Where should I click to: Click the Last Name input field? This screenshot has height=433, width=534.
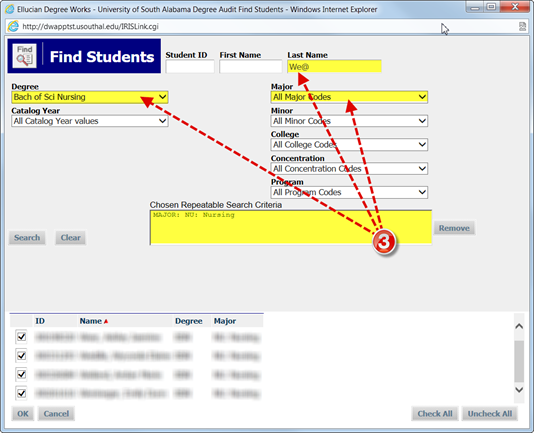334,66
